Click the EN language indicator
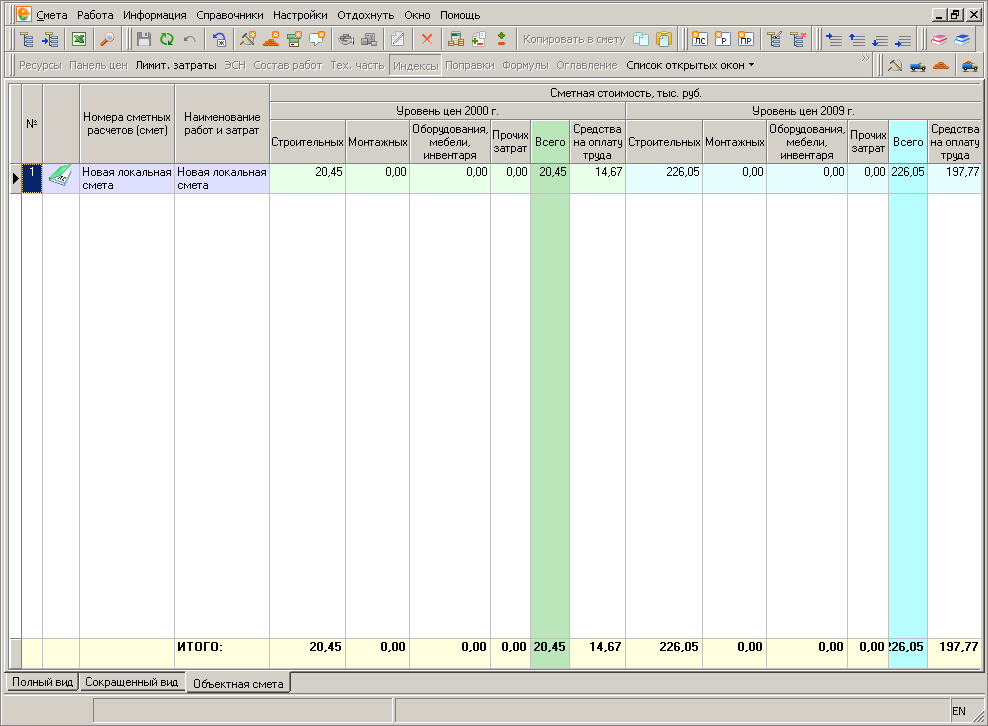Image resolution: width=988 pixels, height=726 pixels. 958,711
